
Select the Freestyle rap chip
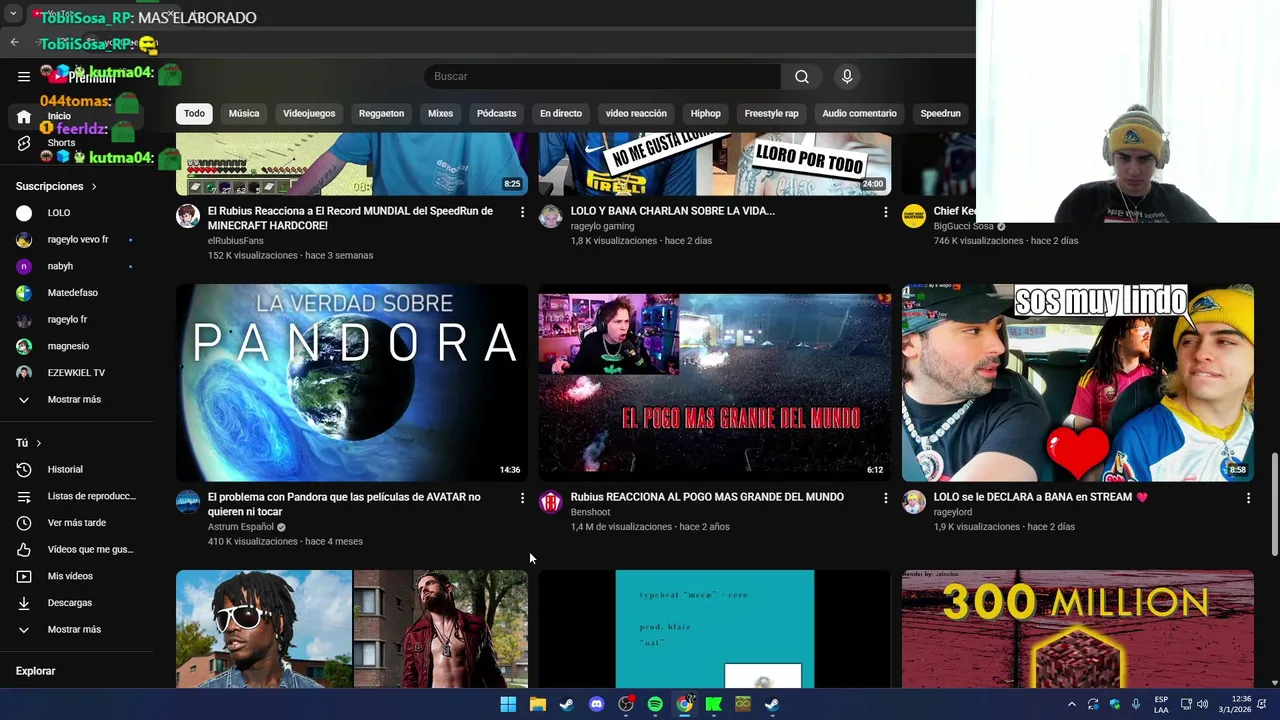(771, 114)
